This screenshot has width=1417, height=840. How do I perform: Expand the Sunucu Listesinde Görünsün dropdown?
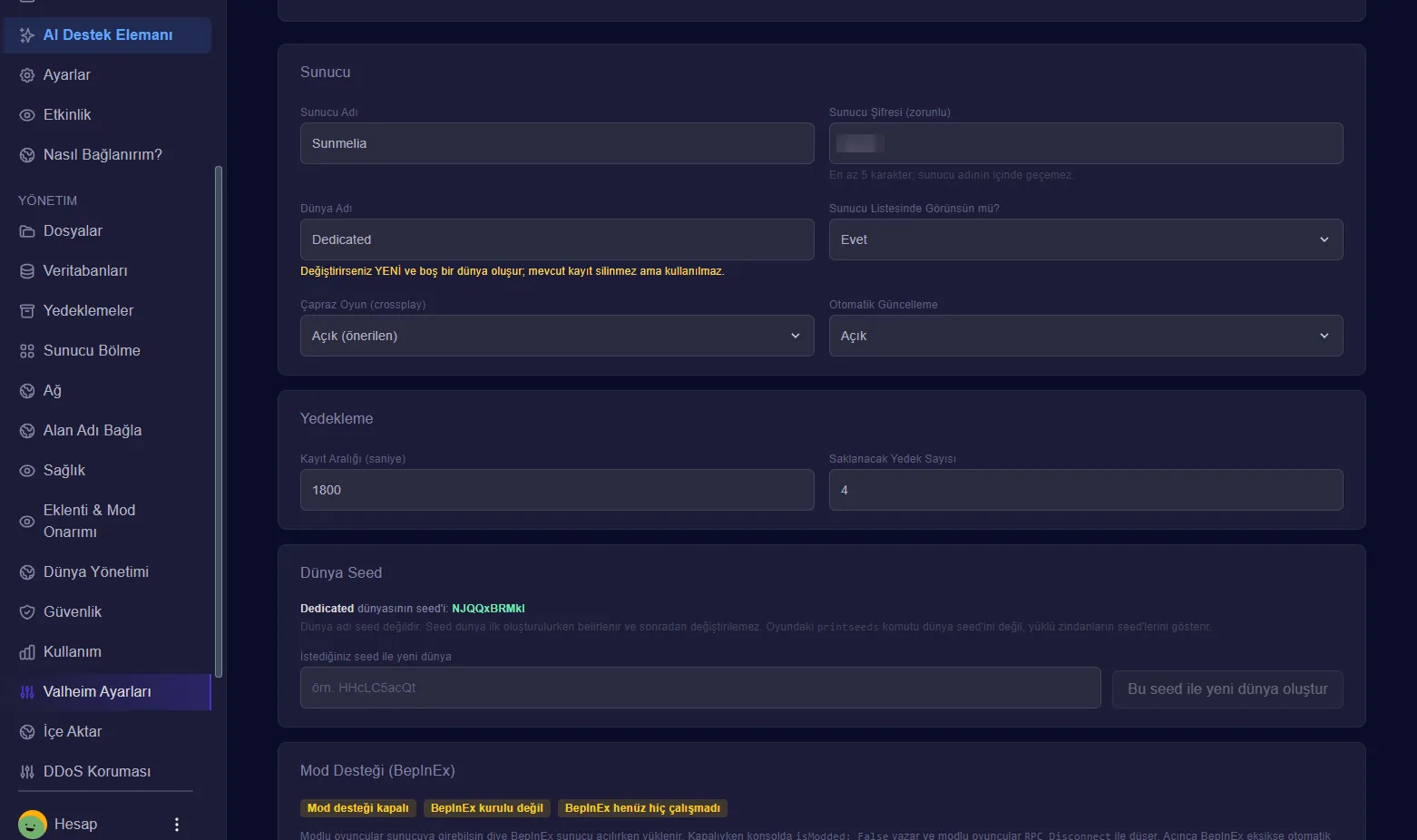click(x=1086, y=239)
